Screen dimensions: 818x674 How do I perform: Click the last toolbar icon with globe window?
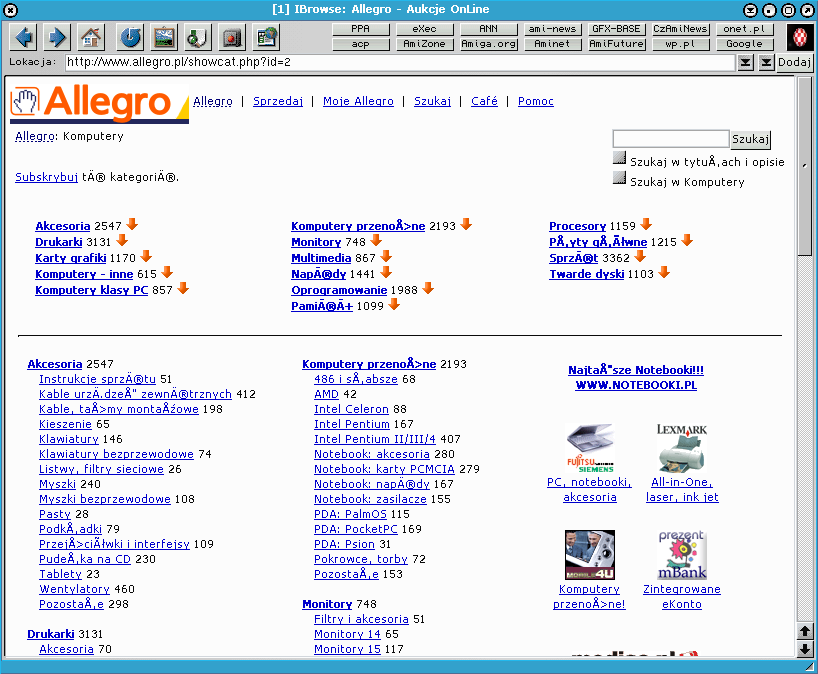click(x=266, y=37)
